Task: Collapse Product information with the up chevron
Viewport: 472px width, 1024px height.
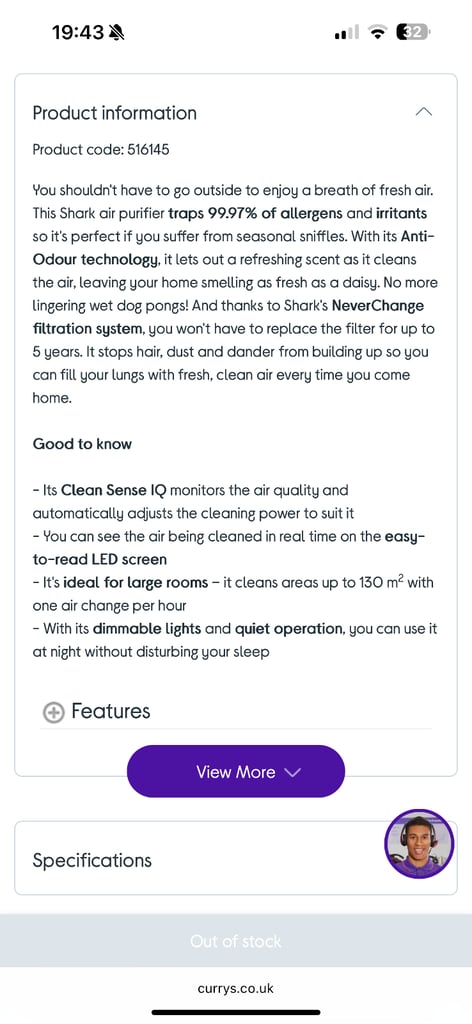Action: point(424,112)
